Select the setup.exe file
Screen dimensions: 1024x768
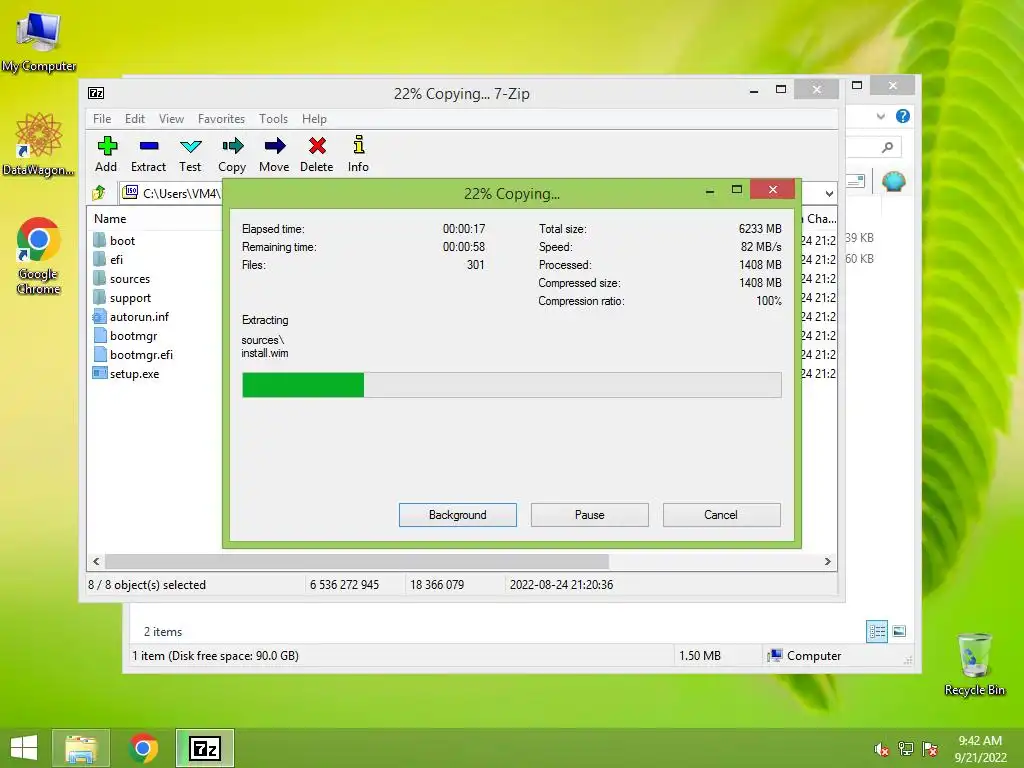126,374
